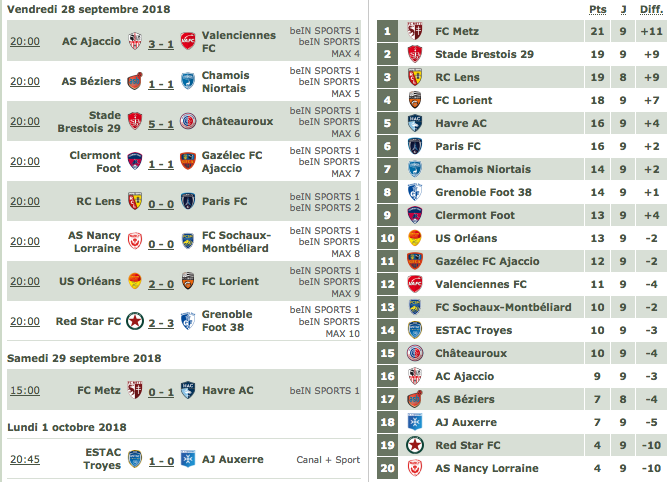Click the Grenoble Foot 38 crest in standings

click(x=415, y=192)
